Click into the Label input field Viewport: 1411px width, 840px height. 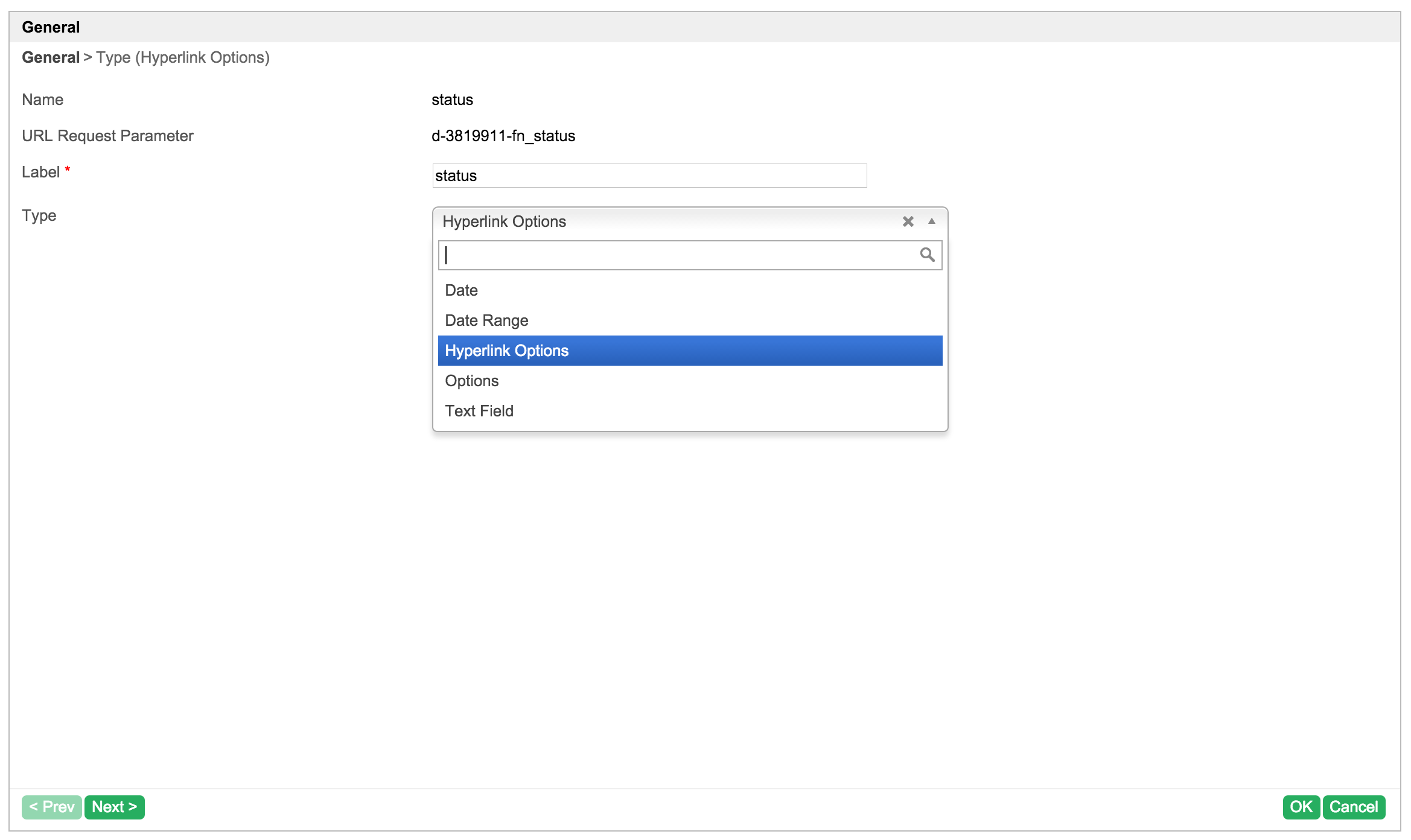click(649, 176)
